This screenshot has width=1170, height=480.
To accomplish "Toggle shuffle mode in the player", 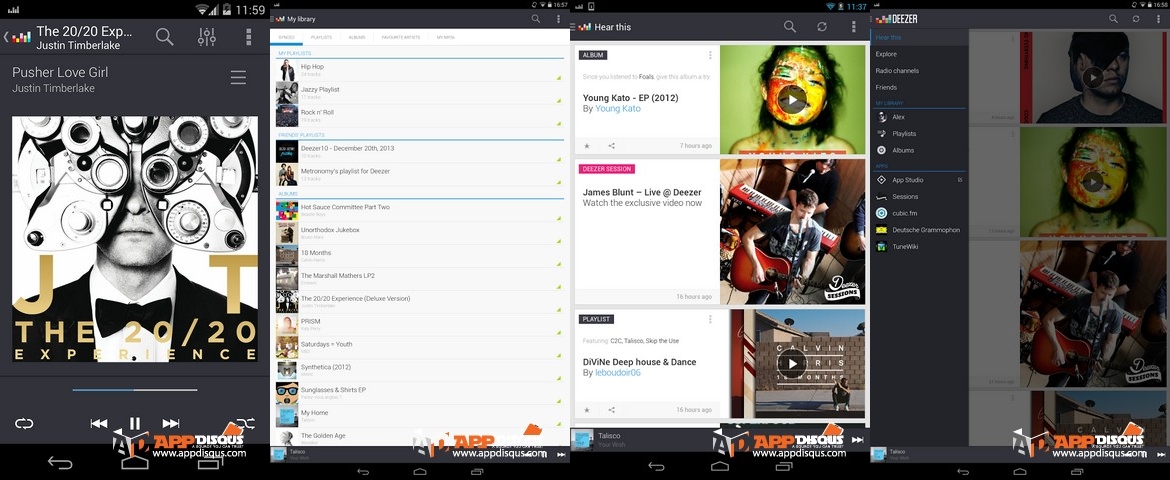I will [245, 423].
